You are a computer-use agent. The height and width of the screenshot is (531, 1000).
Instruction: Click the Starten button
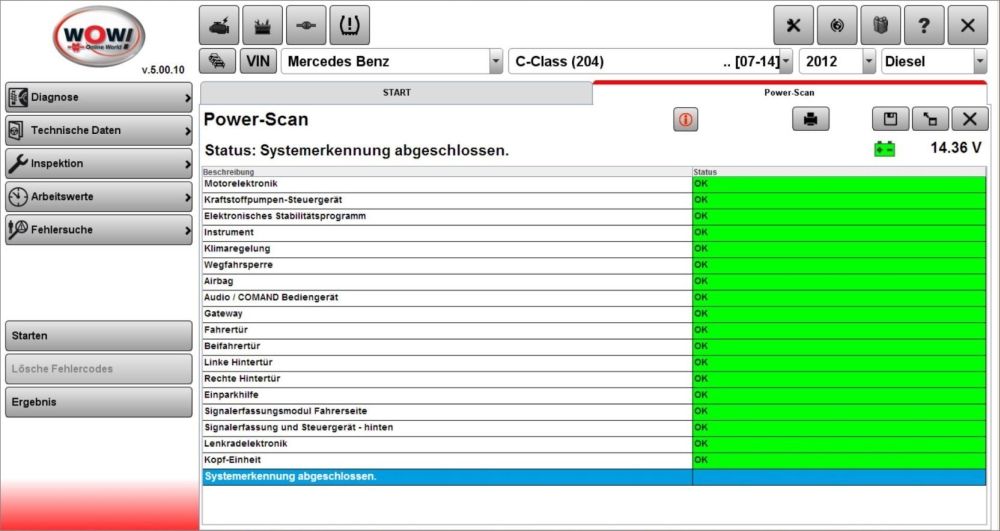tap(99, 336)
